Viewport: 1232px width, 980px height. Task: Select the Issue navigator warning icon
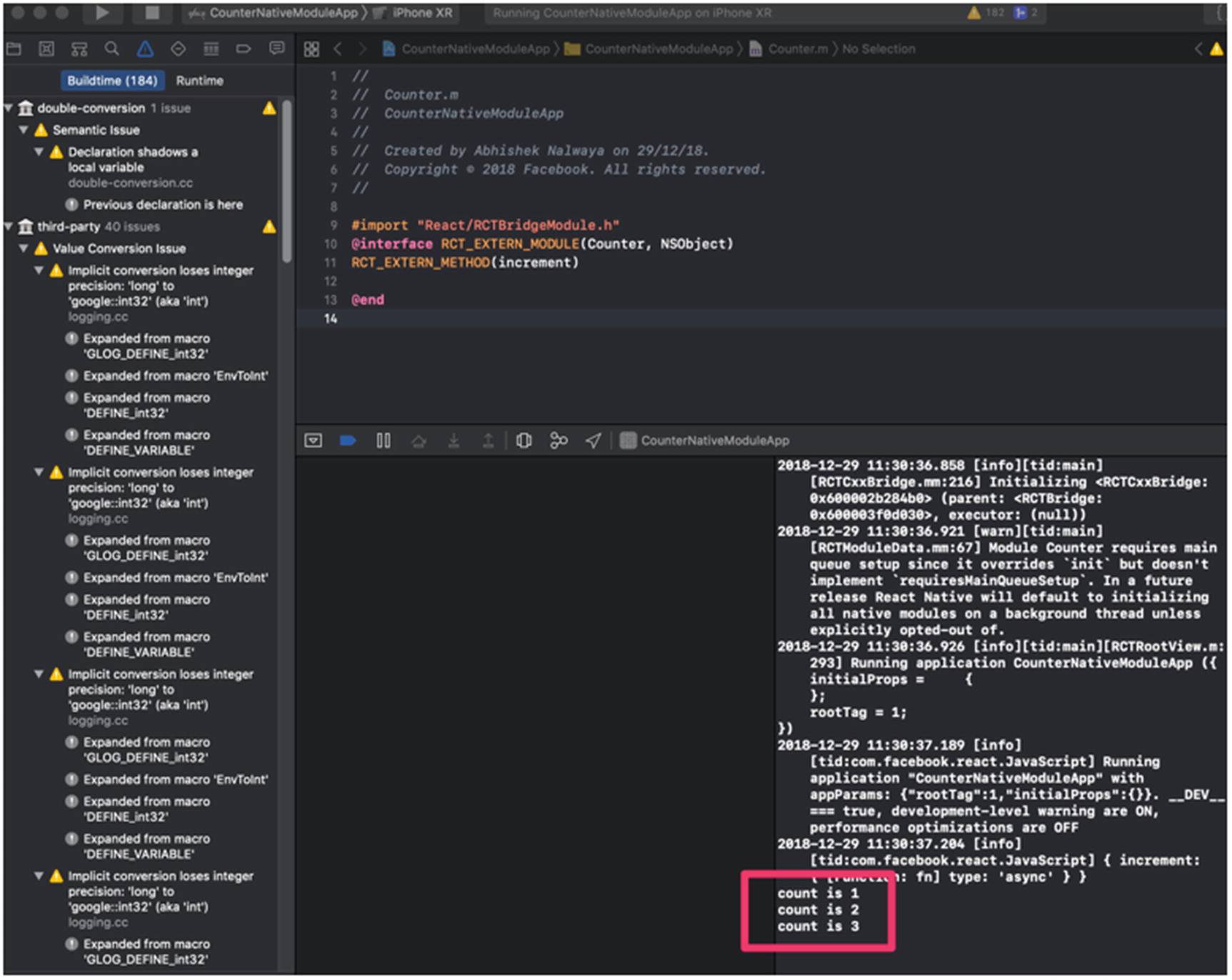pyautogui.click(x=145, y=49)
